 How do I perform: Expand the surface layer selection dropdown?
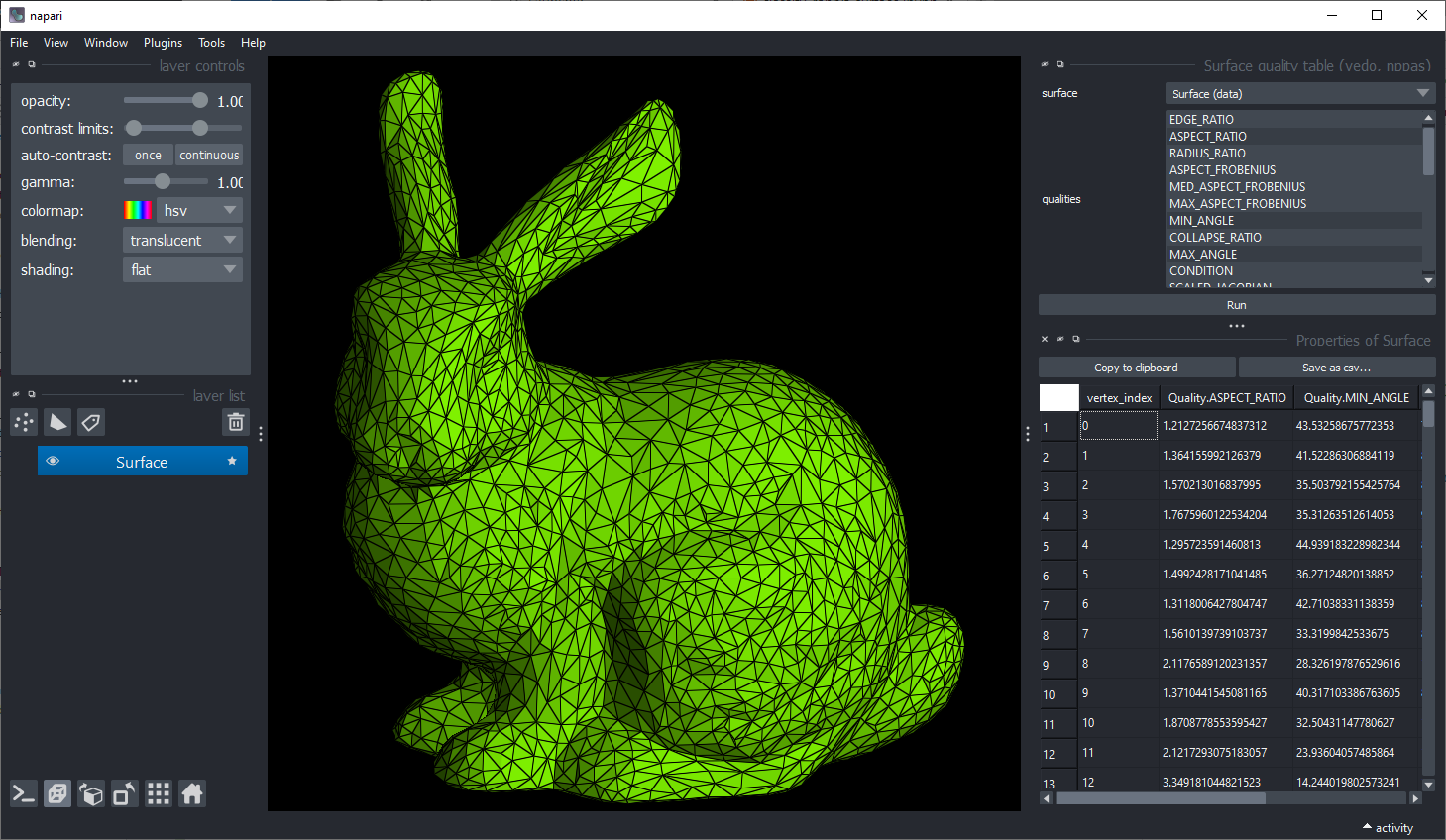(x=1299, y=94)
